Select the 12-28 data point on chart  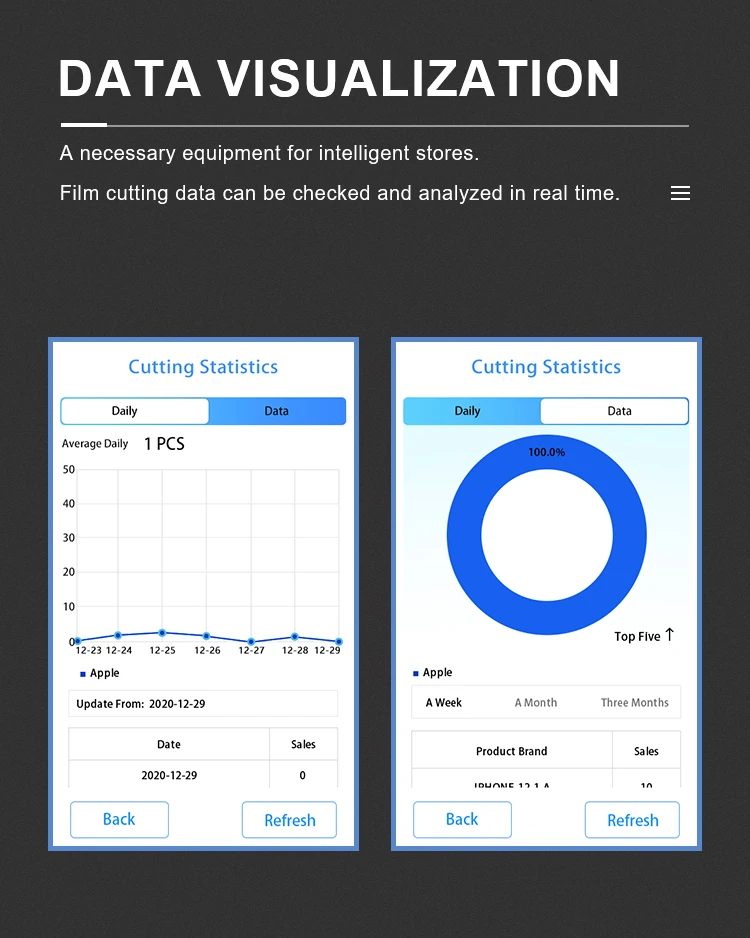point(295,636)
